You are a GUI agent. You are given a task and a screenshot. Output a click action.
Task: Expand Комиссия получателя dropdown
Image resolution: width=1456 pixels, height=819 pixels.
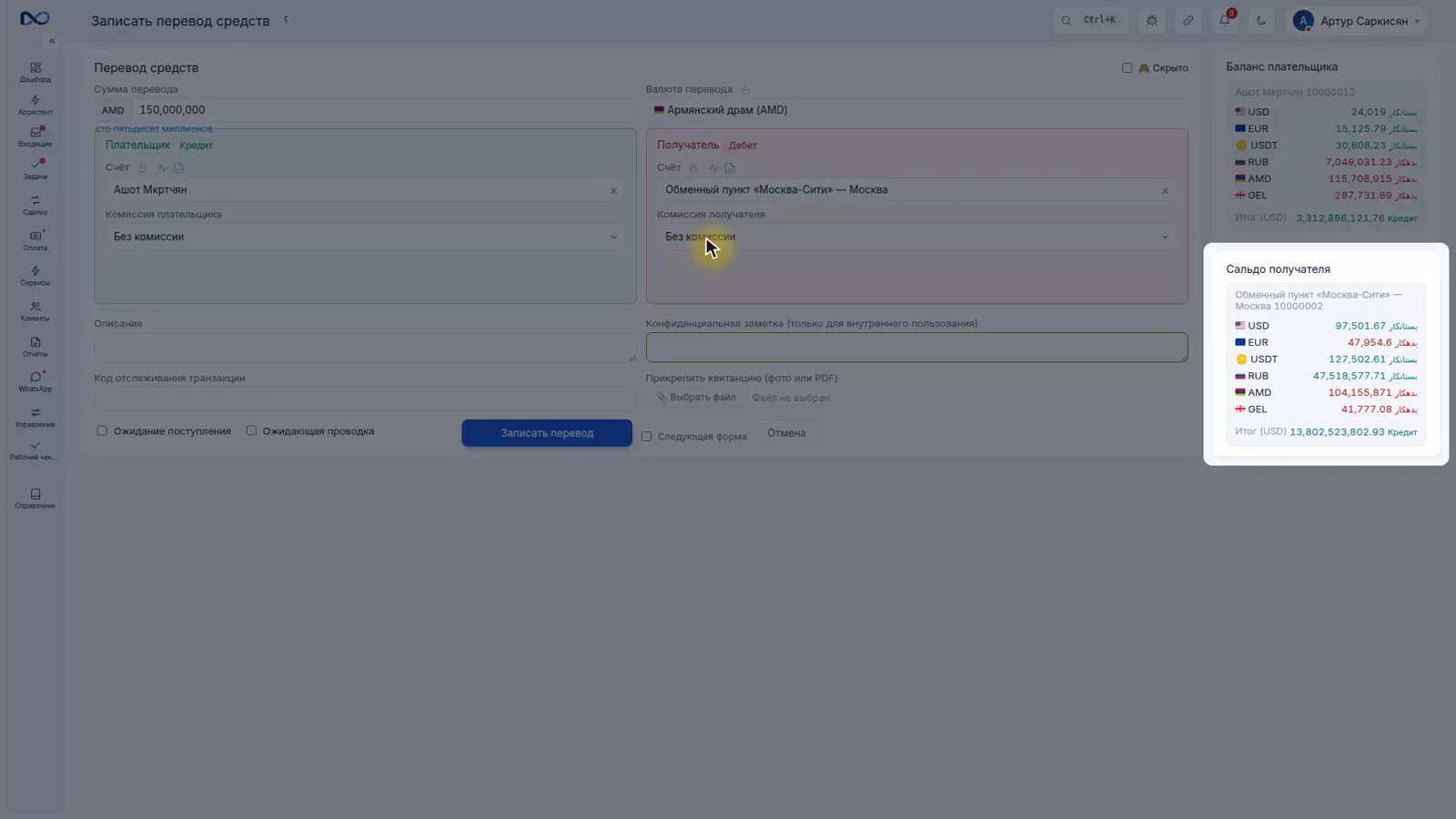click(x=916, y=237)
